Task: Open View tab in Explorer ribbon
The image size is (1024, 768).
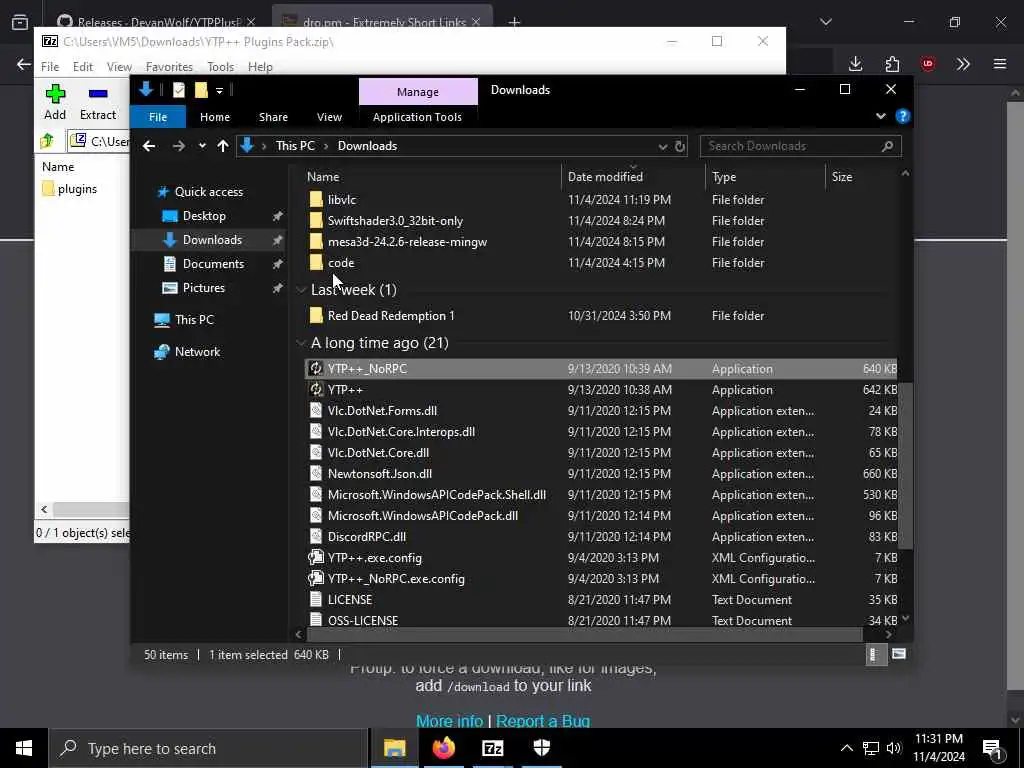Action: (329, 117)
